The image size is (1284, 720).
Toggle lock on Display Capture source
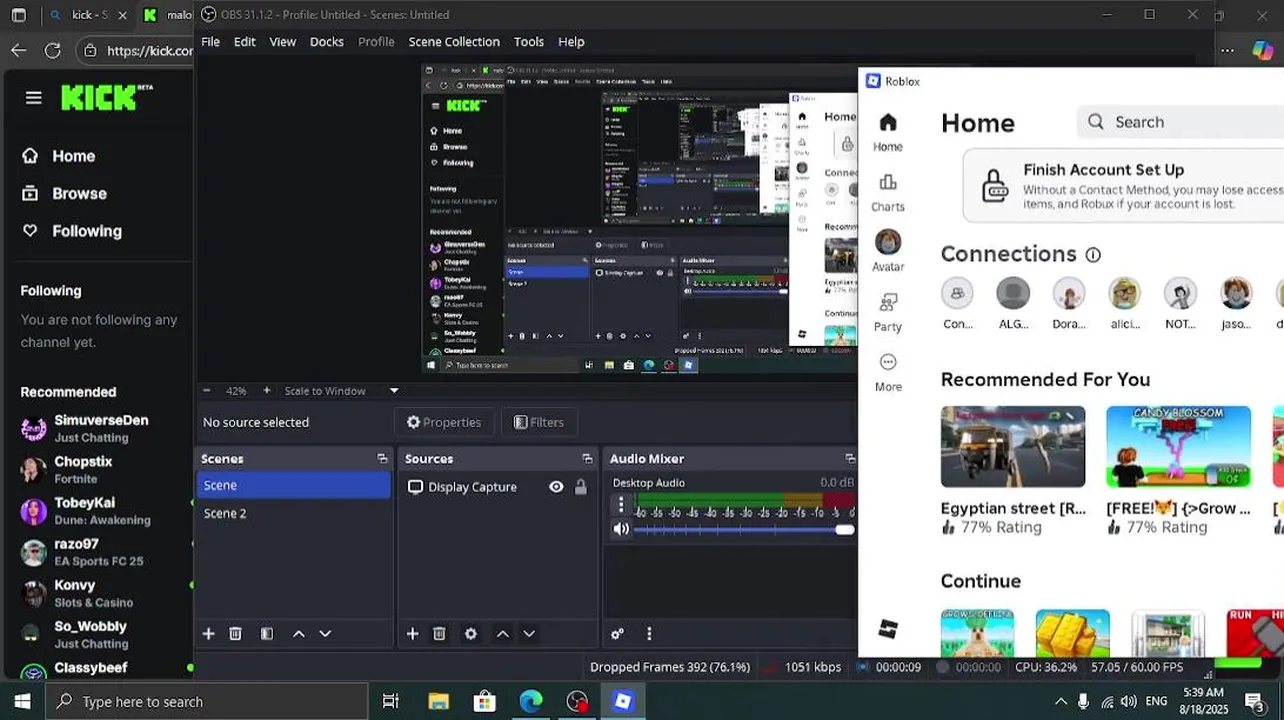click(580, 487)
